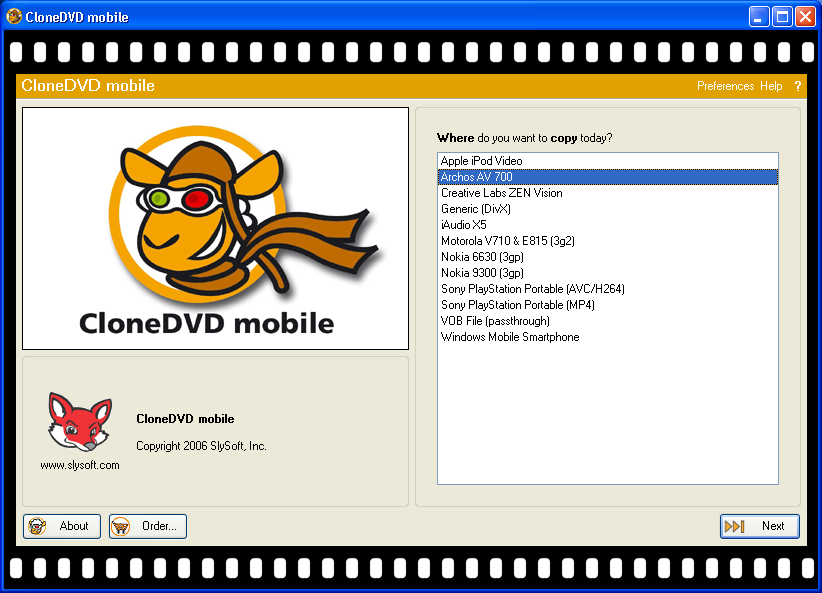Maximize the CloneDVD mobile window
The image size is (822, 593).
(x=782, y=17)
